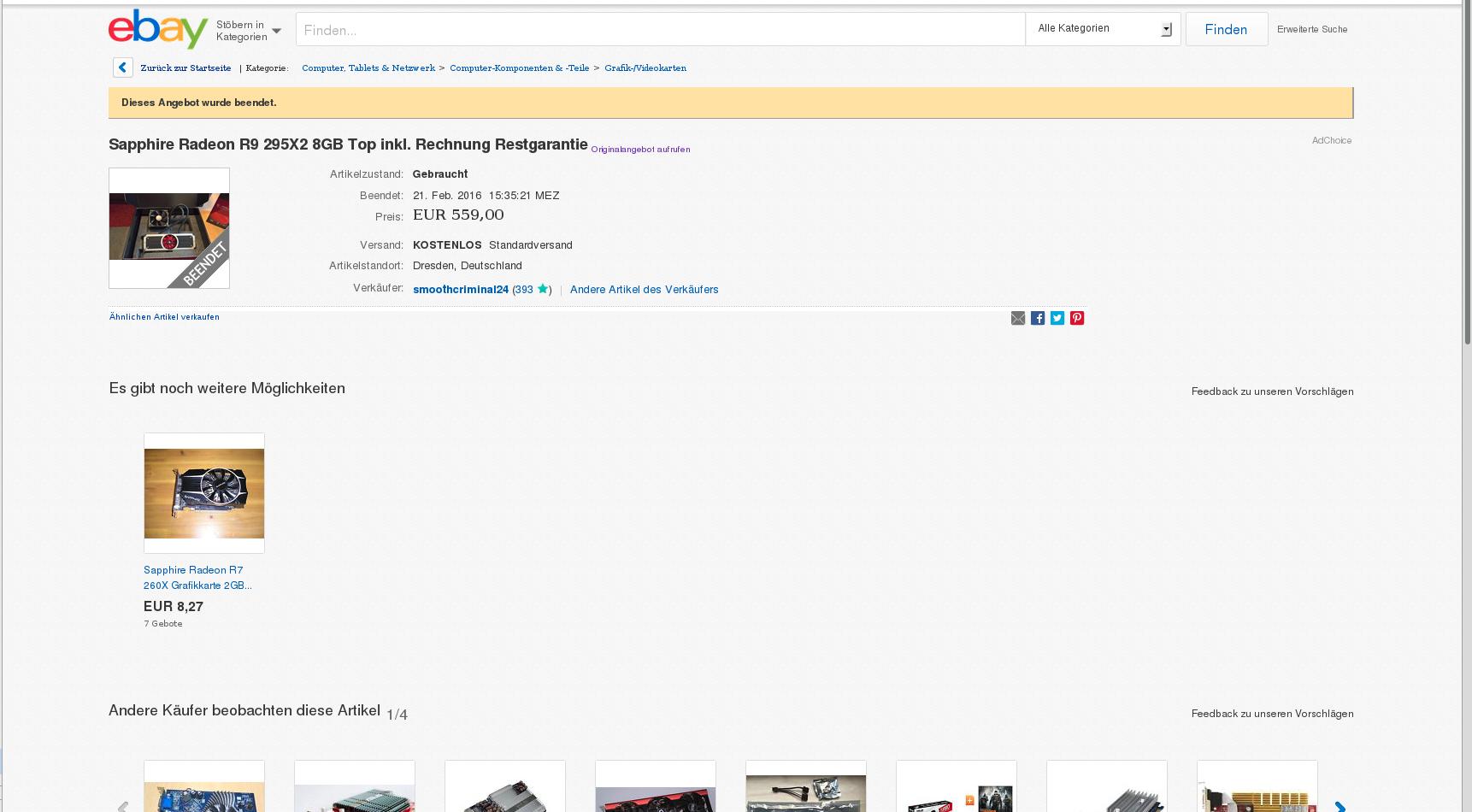
Task: Click Originalangebot aufrufen link
Action: pos(640,150)
